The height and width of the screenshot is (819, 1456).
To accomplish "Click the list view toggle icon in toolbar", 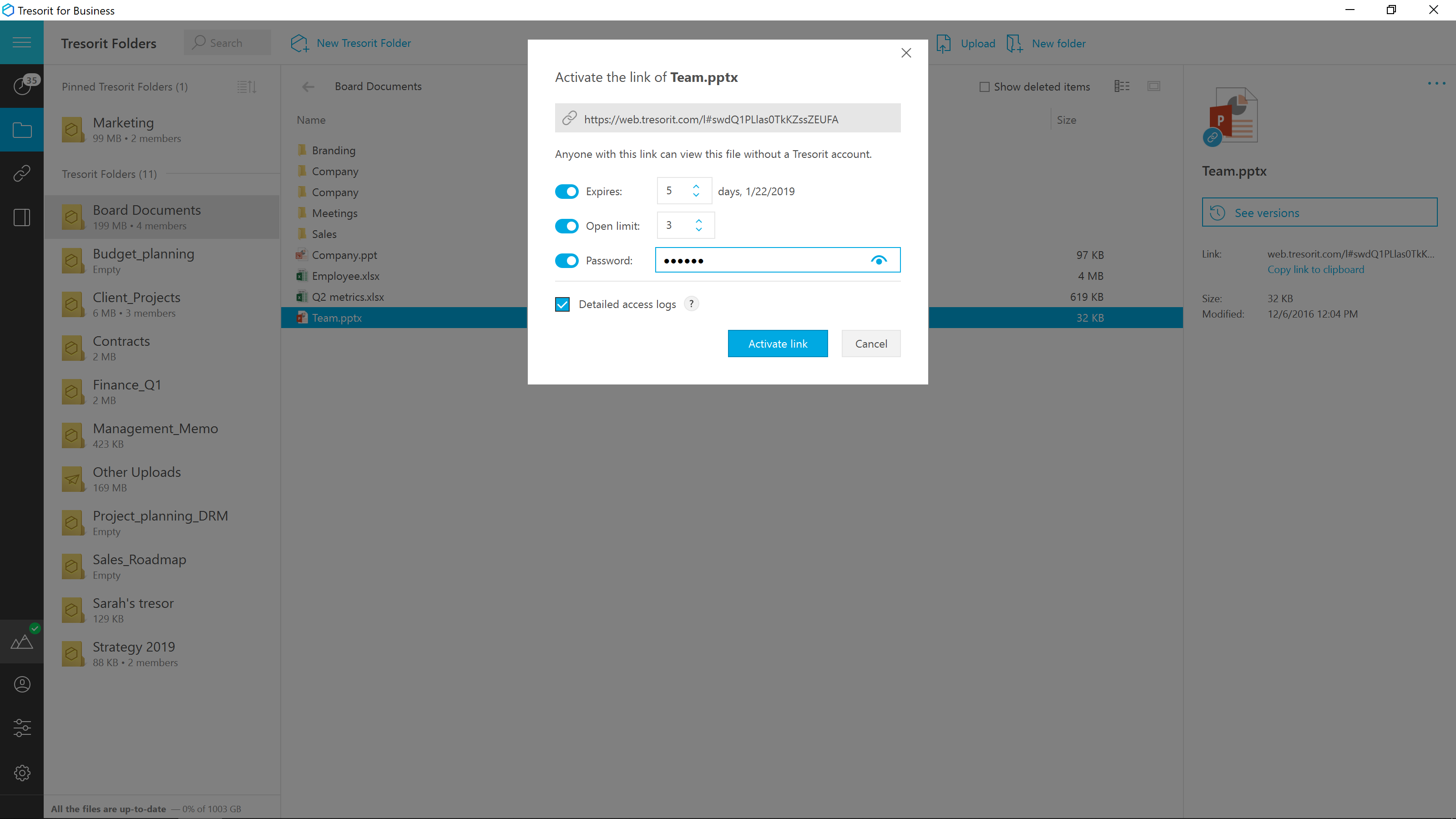I will [x=1122, y=86].
